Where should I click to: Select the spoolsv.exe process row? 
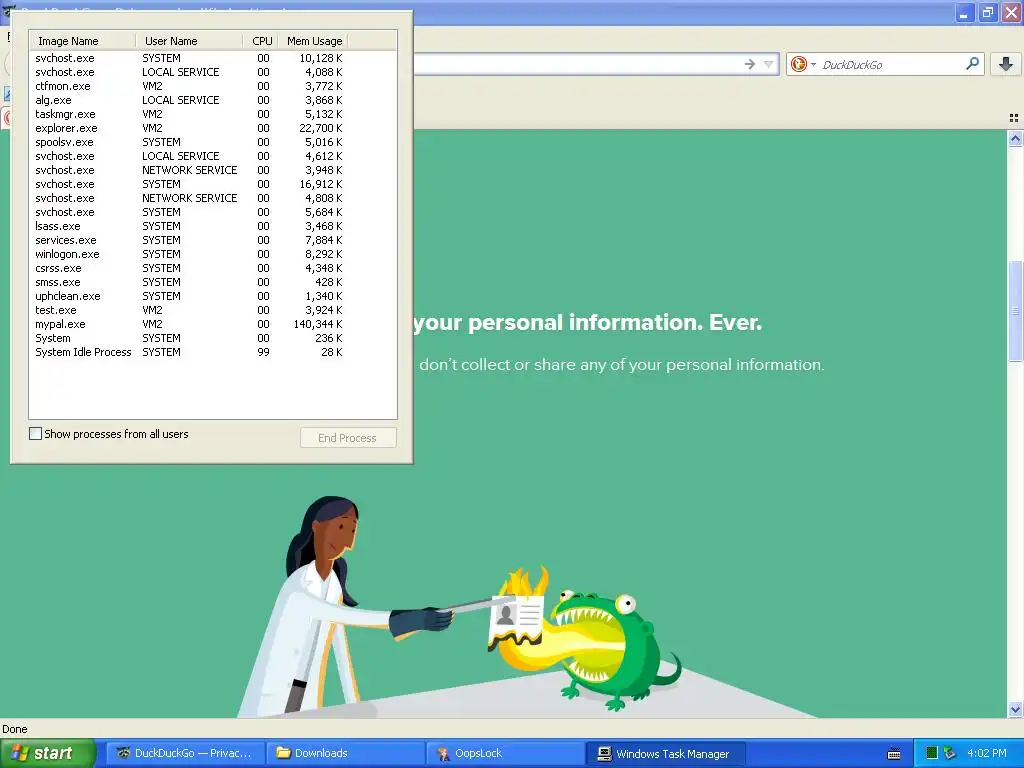coord(189,142)
